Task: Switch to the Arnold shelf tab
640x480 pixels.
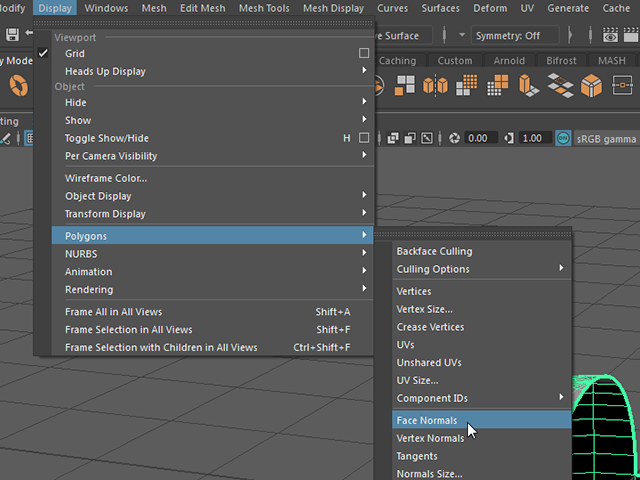Action: [509, 60]
